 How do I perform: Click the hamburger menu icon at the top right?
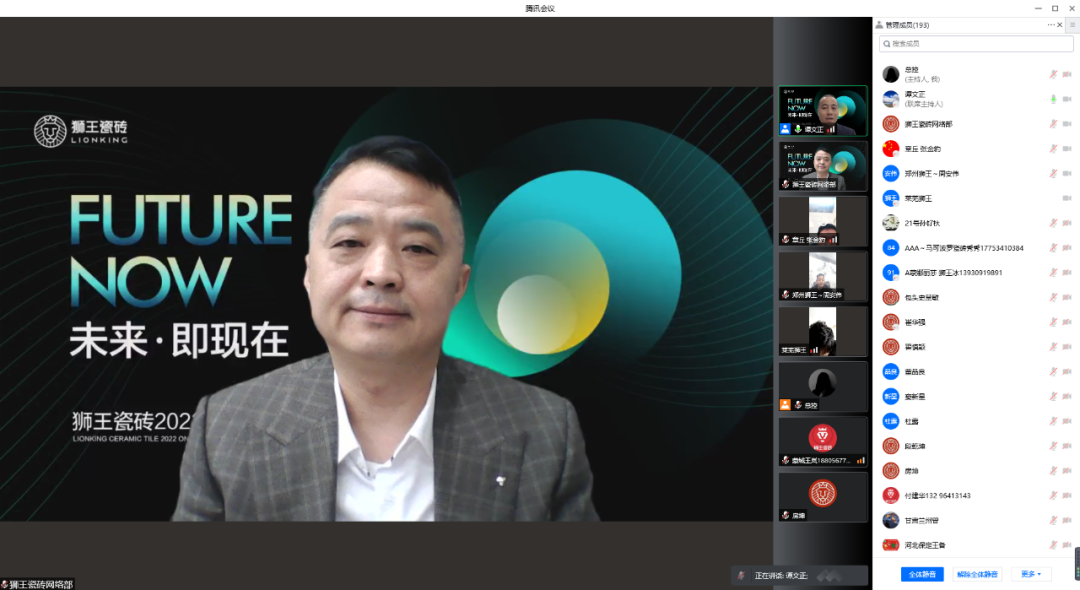click(x=1072, y=24)
